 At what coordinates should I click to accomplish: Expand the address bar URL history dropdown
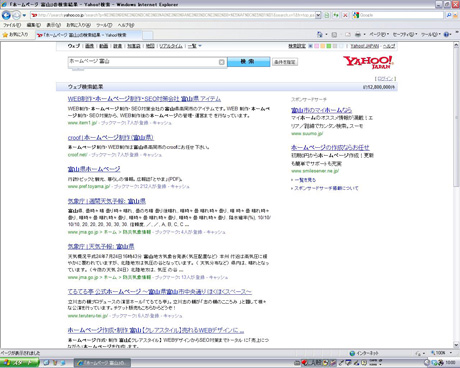318,15
